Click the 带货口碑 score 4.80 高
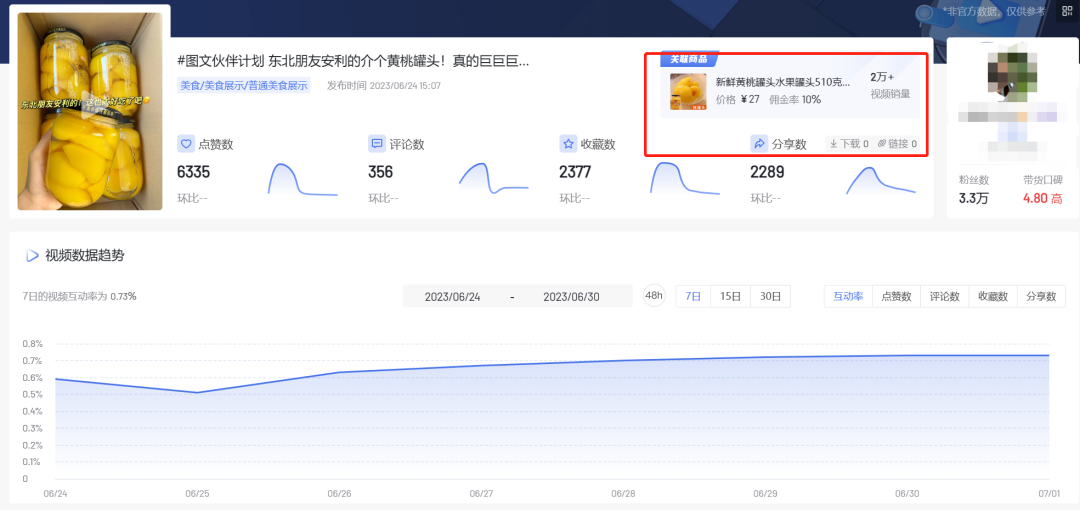 coord(1043,199)
